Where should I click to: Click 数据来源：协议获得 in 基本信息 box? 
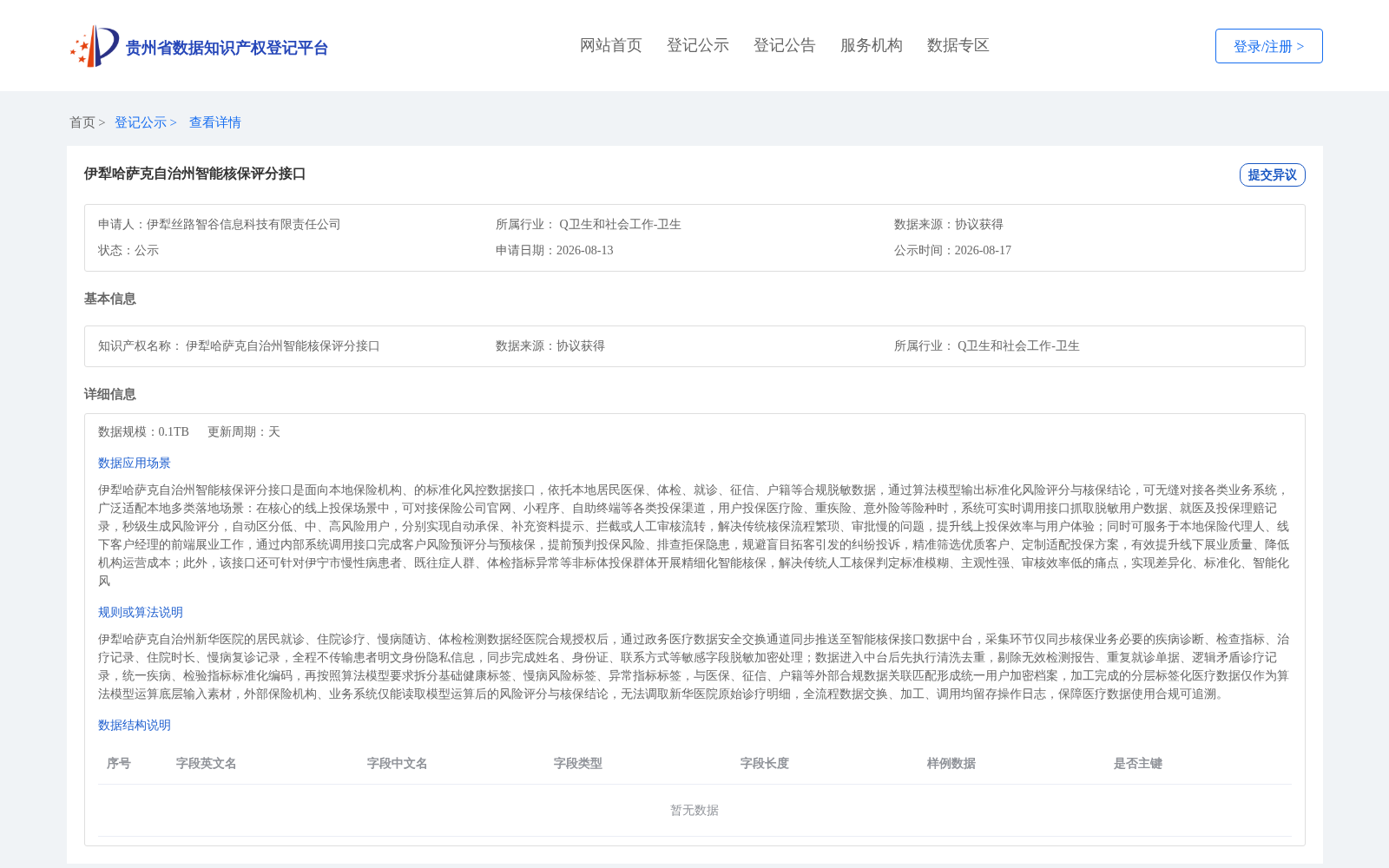pyautogui.click(x=550, y=345)
